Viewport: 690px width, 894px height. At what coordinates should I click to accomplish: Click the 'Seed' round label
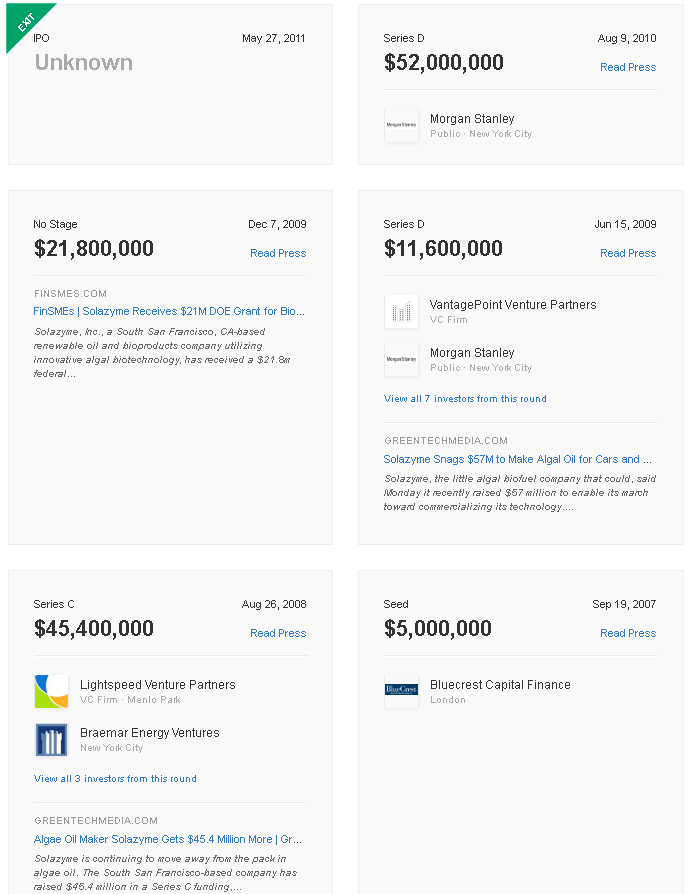tap(396, 604)
